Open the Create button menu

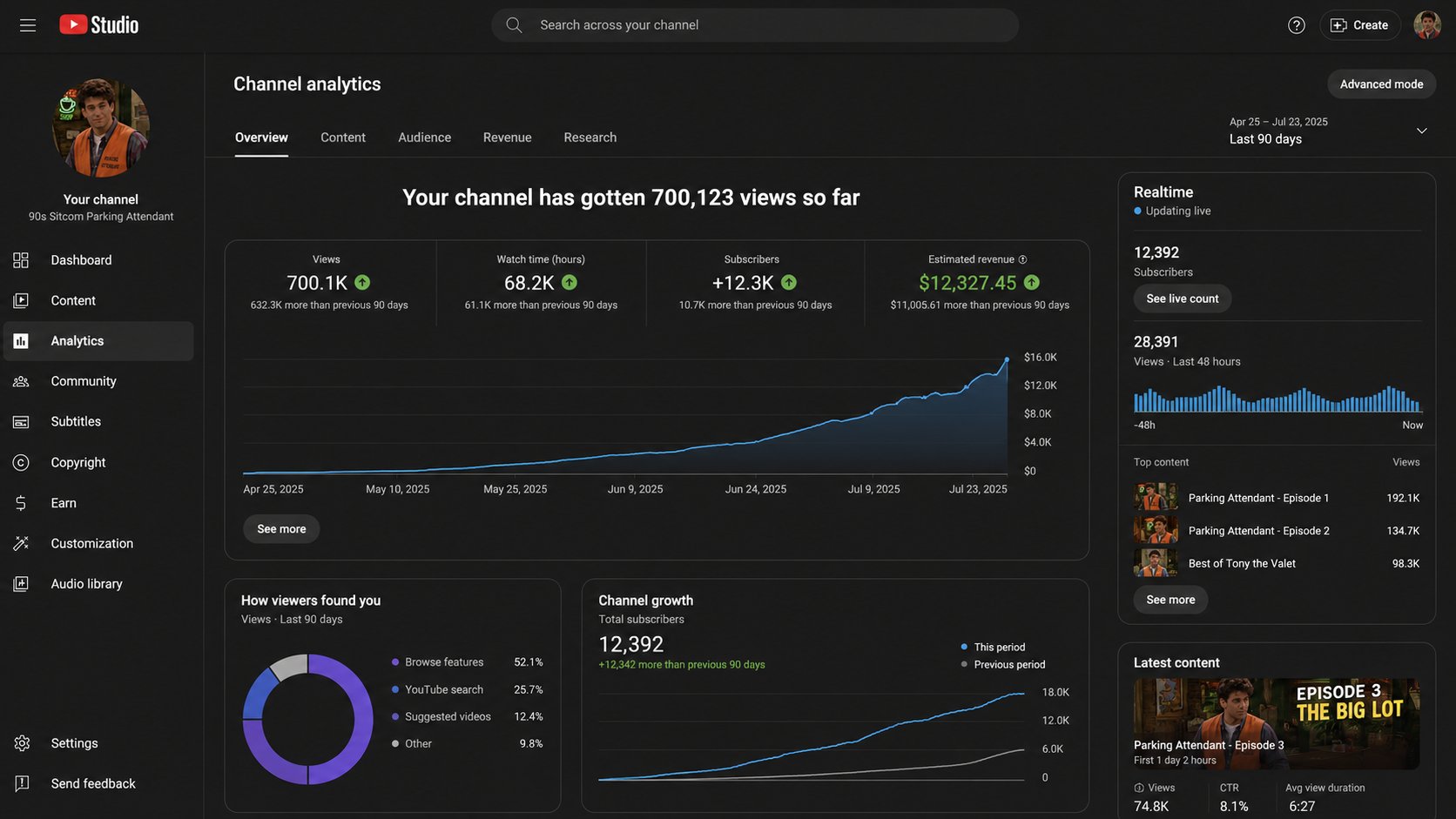(1359, 25)
